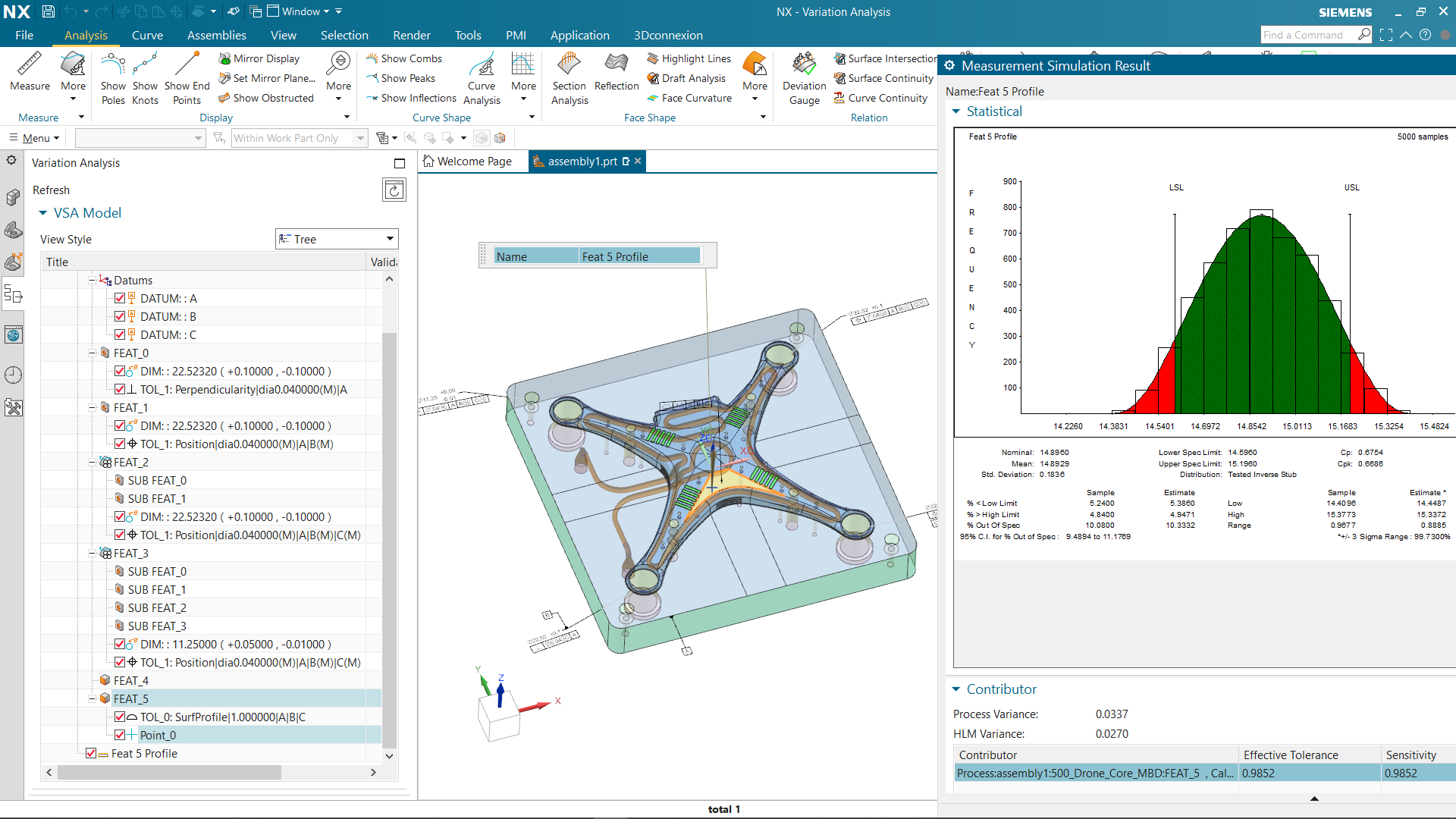Switch to the Curve ribbon tab

148,35
